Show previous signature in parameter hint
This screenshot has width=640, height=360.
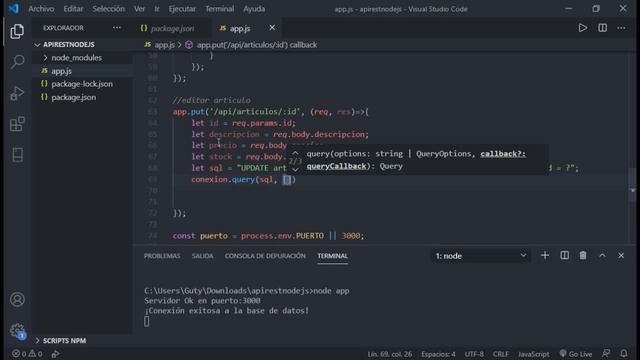[295, 153]
